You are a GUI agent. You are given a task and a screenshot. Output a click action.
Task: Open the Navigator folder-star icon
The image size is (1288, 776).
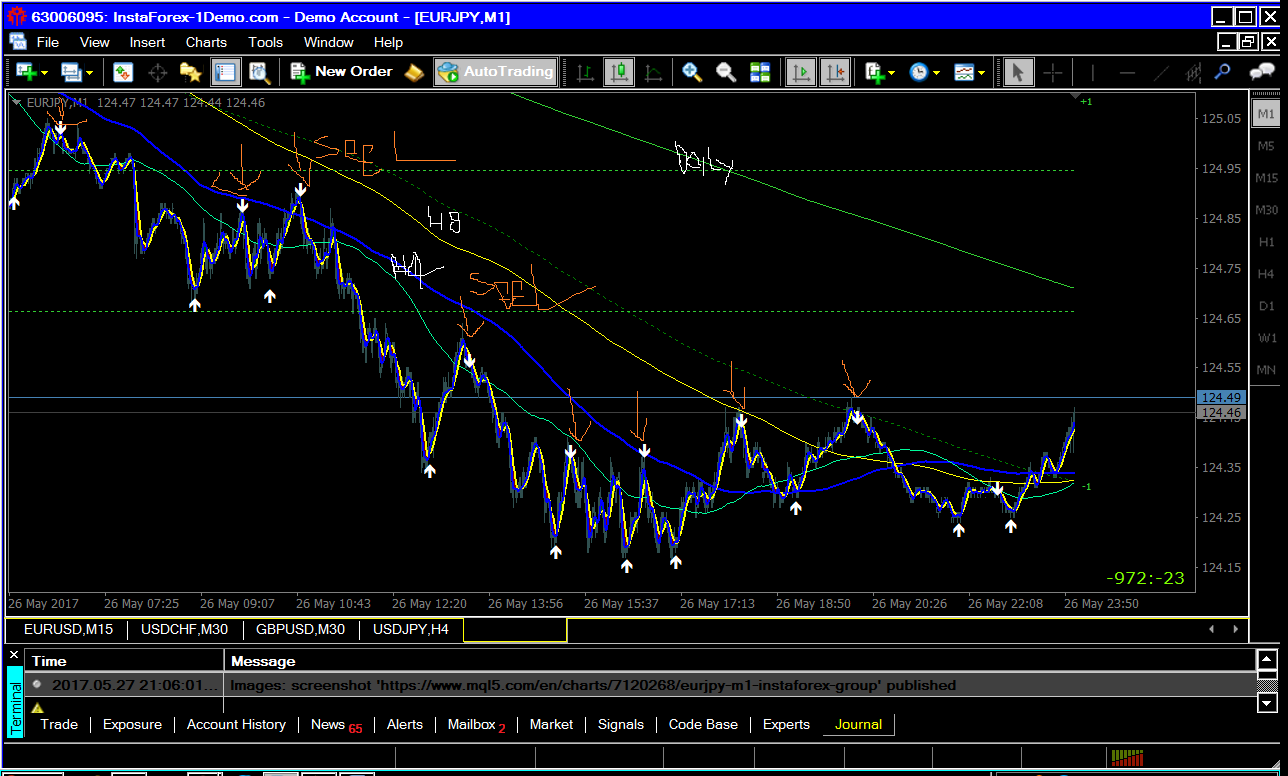click(x=190, y=72)
